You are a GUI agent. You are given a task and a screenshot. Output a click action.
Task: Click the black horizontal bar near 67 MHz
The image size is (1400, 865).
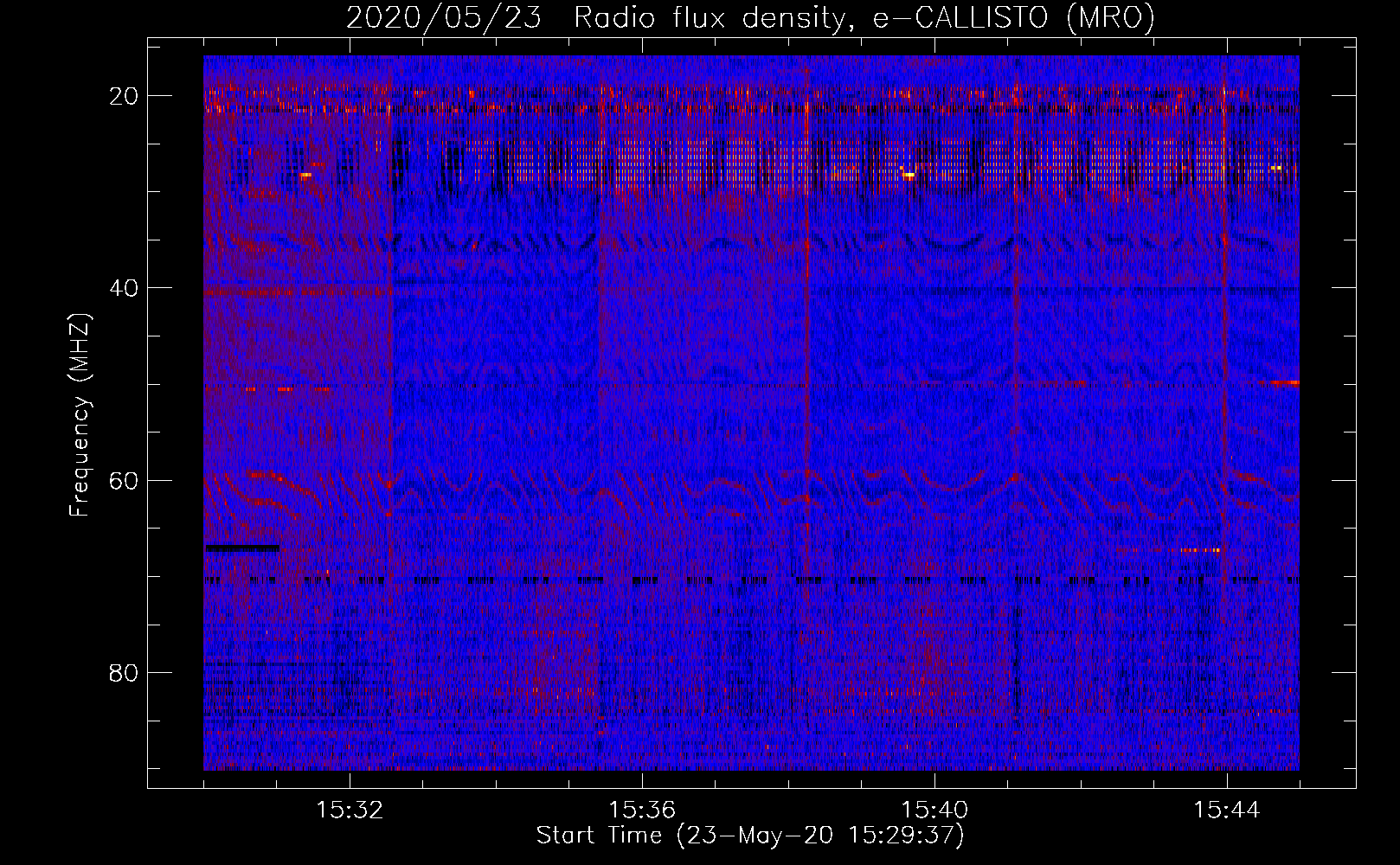tap(242, 548)
